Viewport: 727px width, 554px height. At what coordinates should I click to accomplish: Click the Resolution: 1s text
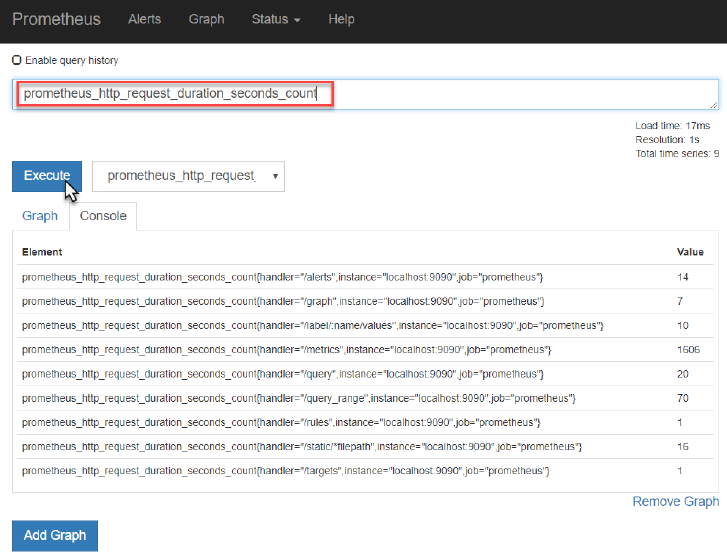point(667,140)
